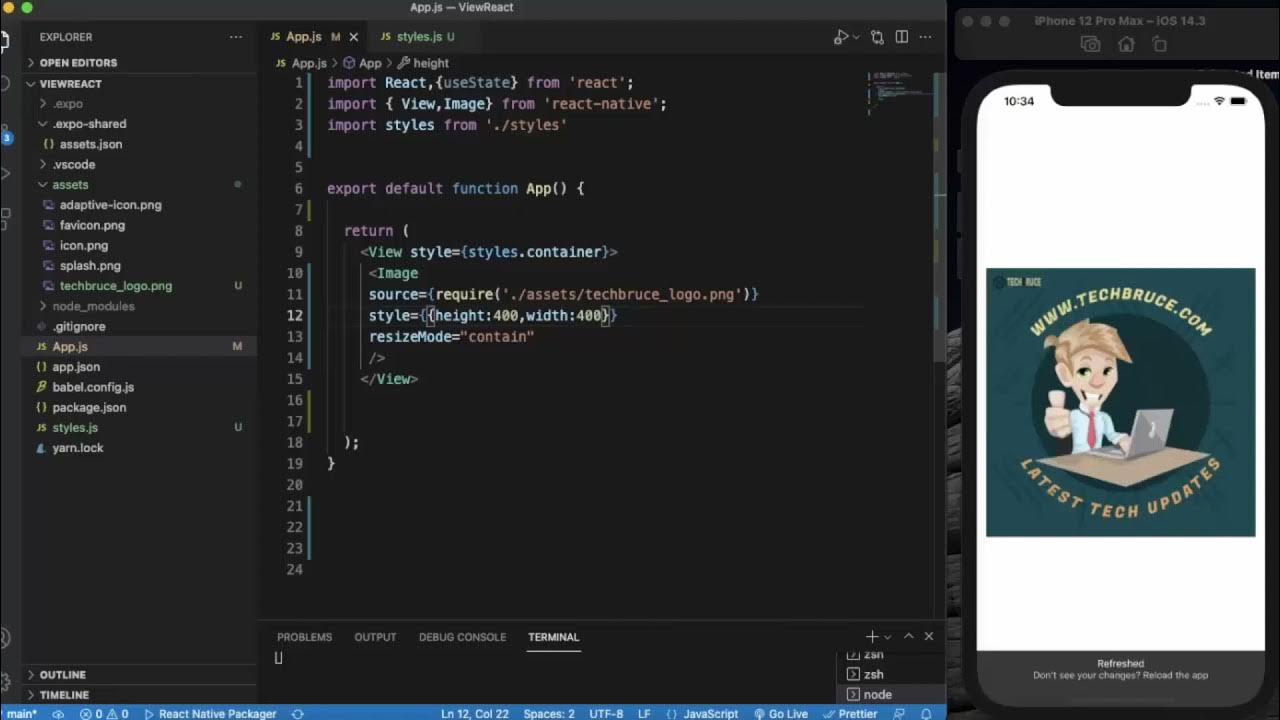The image size is (1280, 720).
Task: Click the height breadcrumb item
Action: [x=423, y=63]
